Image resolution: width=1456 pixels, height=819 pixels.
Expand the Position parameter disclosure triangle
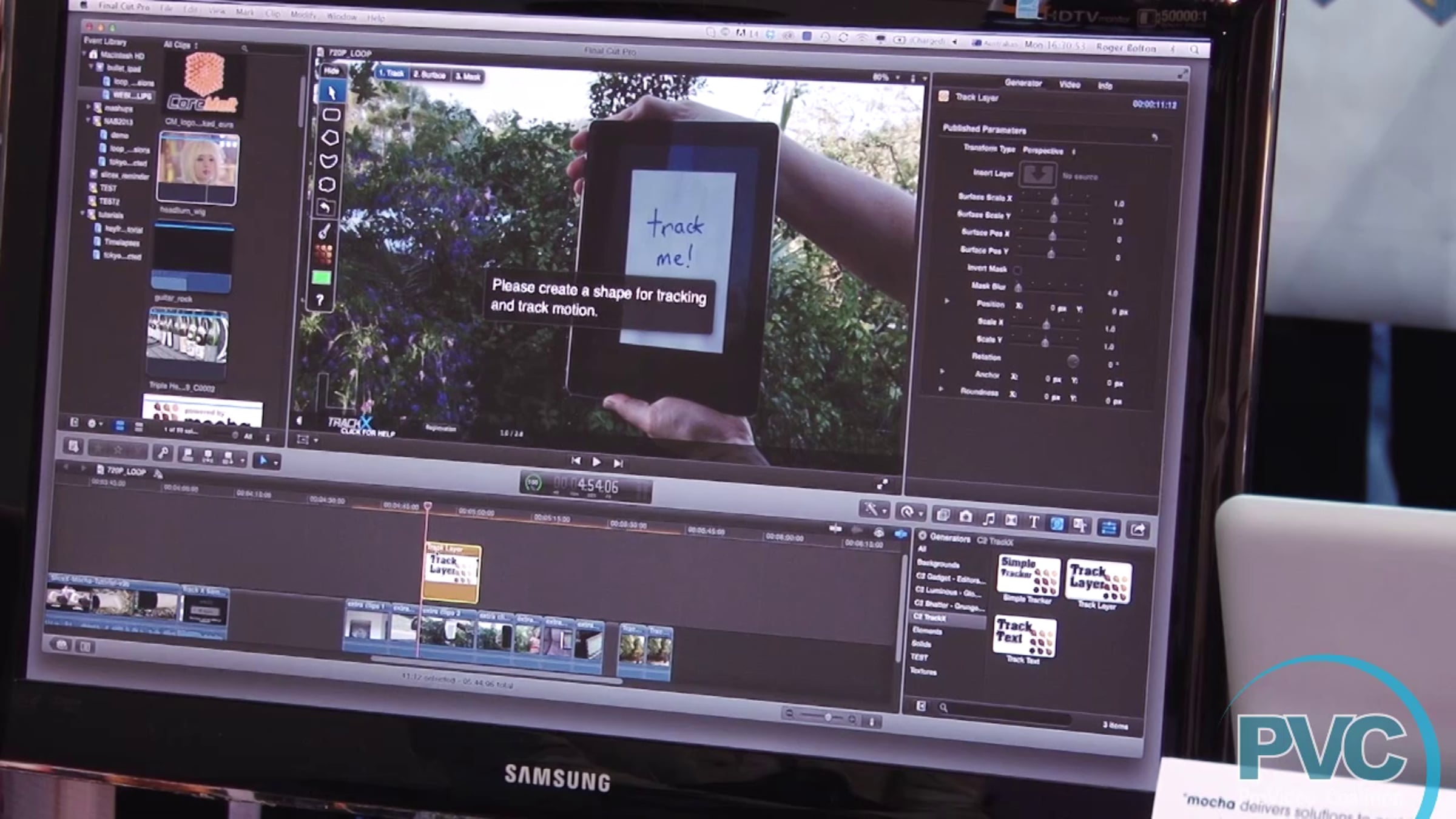tap(946, 302)
